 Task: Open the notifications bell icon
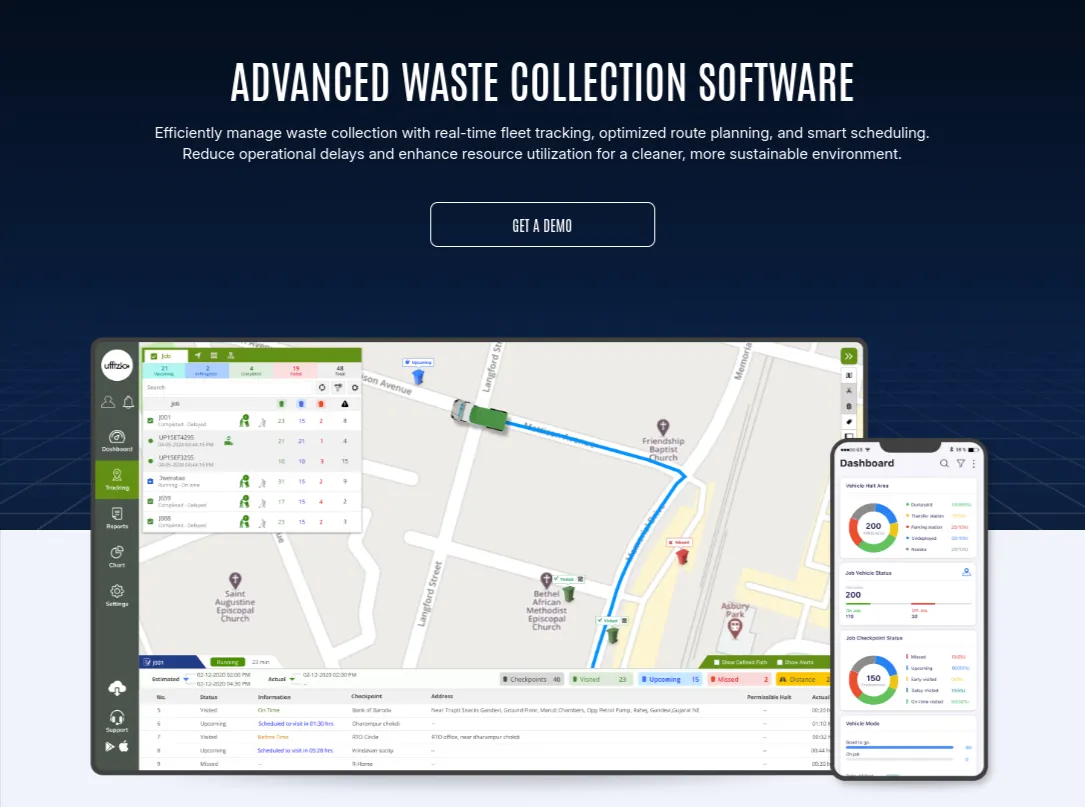coord(129,401)
